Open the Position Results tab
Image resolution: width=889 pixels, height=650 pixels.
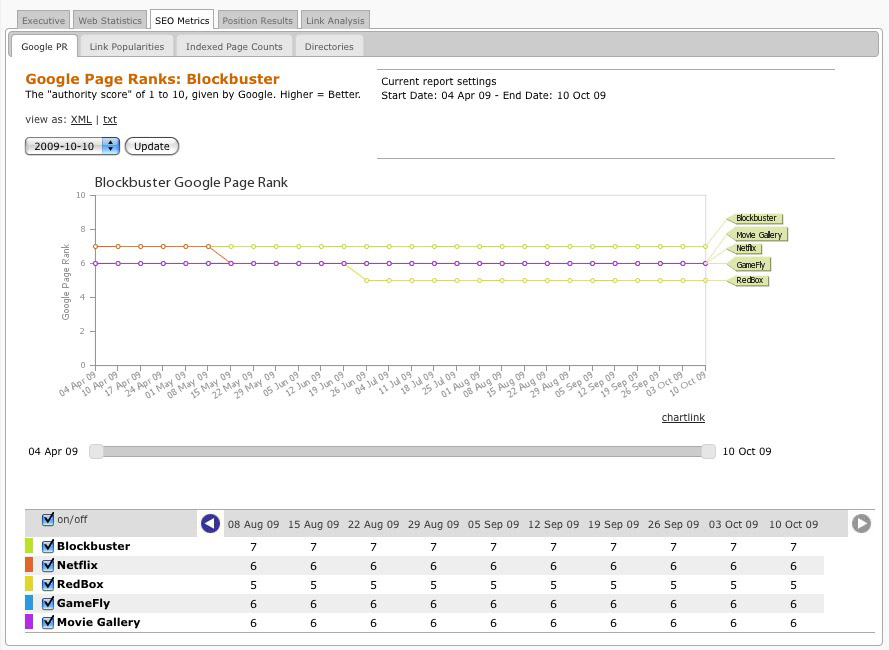tap(257, 20)
